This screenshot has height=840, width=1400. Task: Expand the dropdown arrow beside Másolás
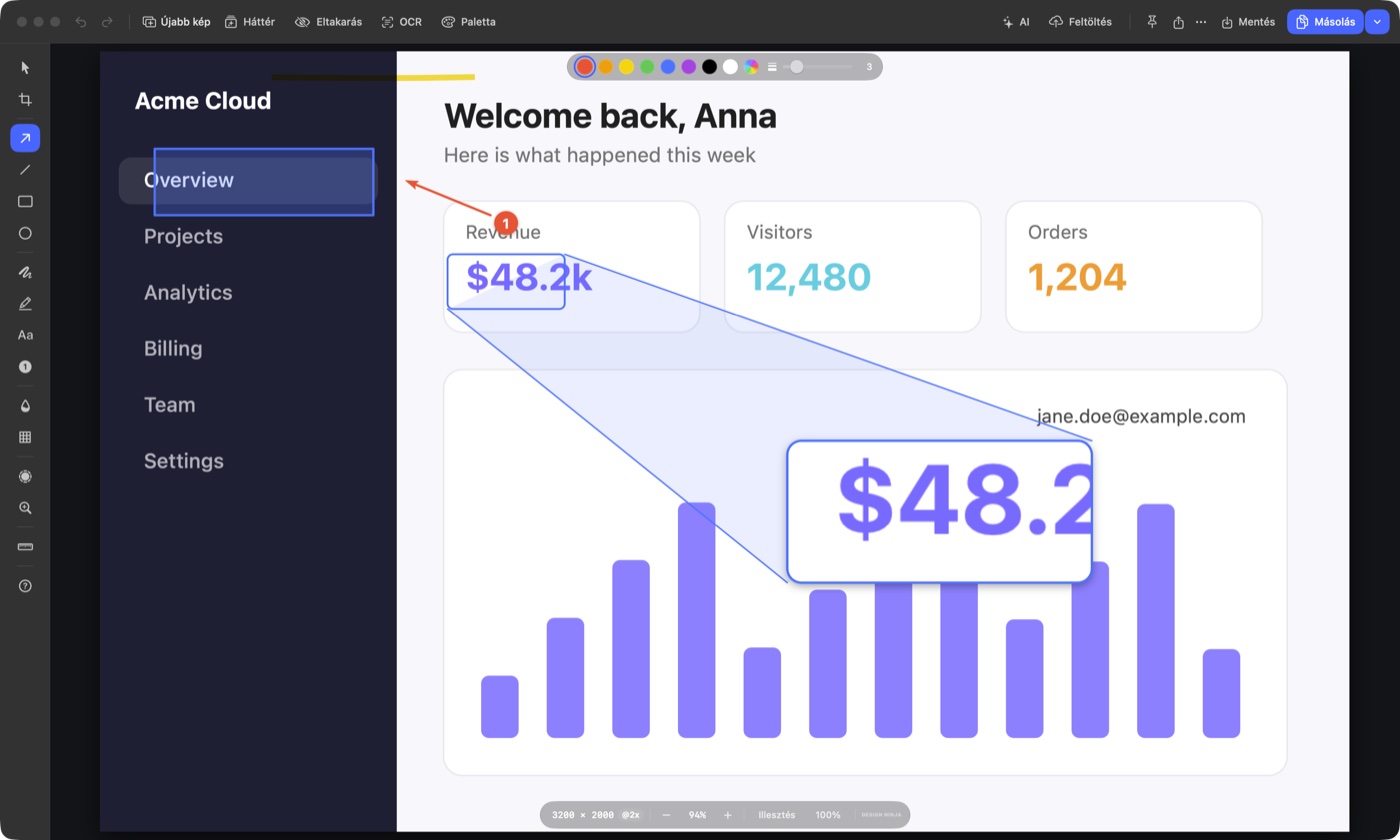coord(1378,22)
